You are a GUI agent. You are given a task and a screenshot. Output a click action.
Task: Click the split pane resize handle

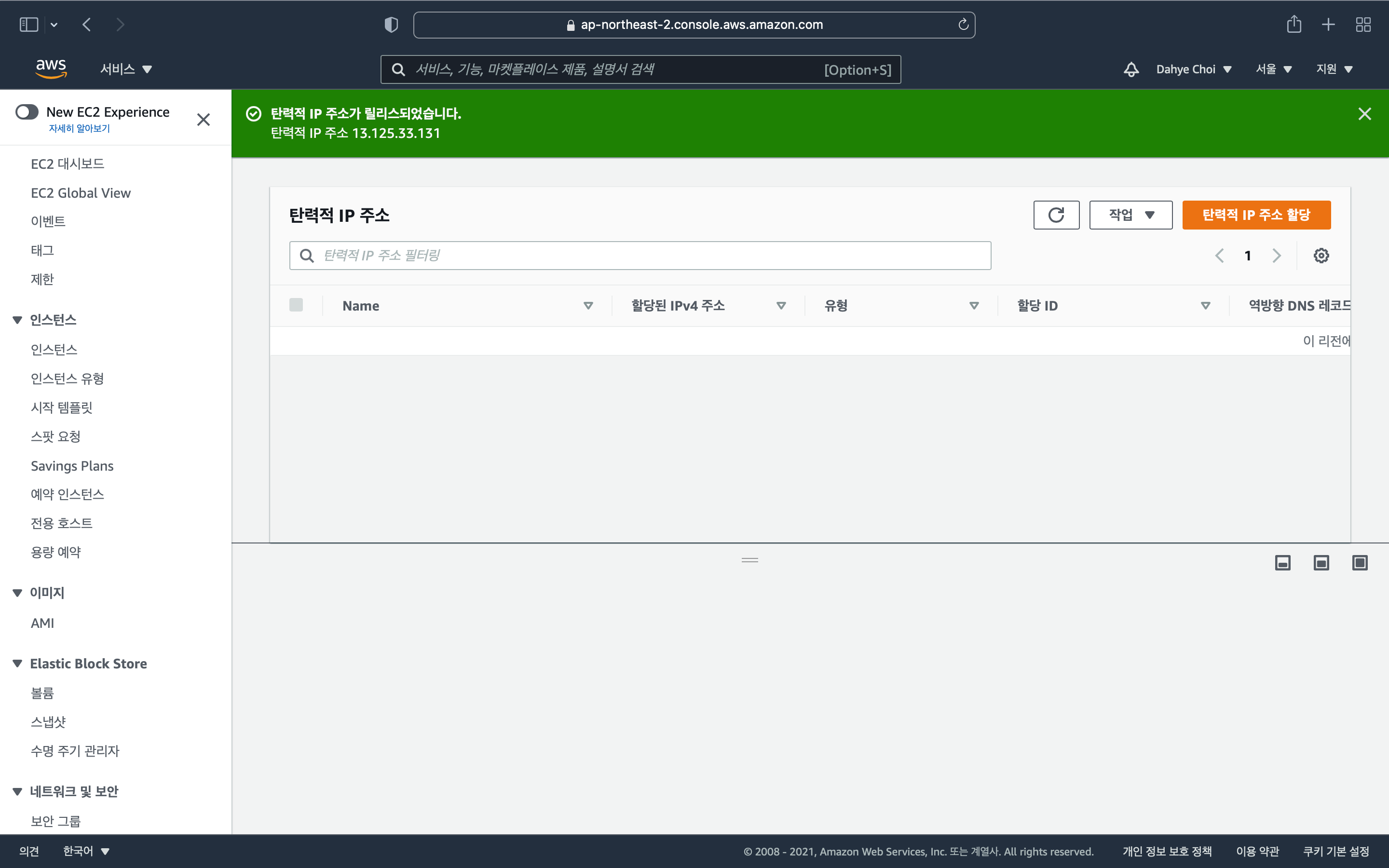[749, 560]
